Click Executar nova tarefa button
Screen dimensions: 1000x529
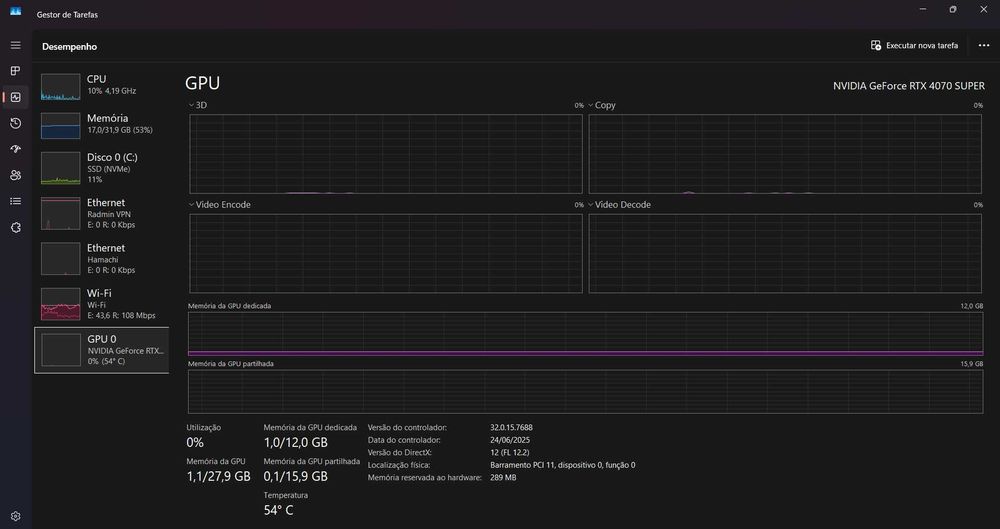(915, 45)
